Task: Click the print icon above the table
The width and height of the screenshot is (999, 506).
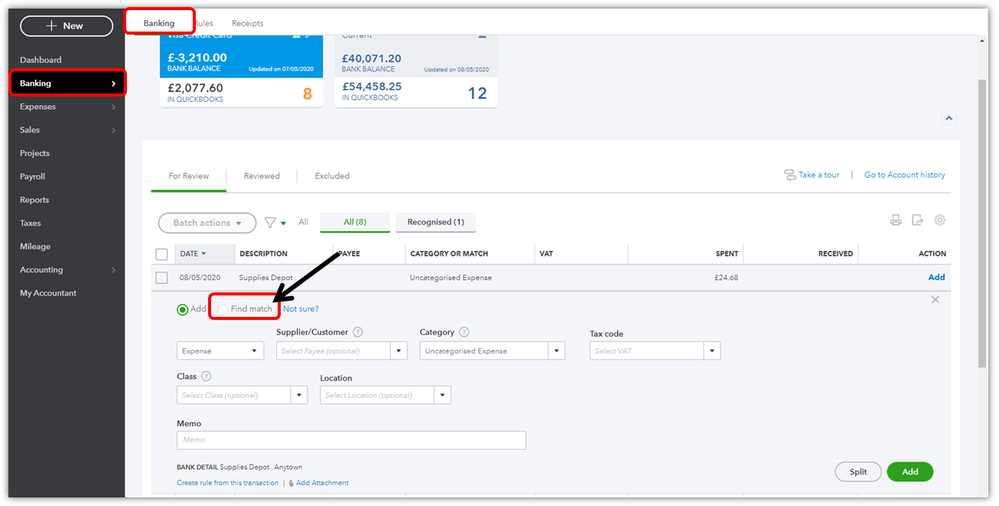Action: tap(896, 220)
